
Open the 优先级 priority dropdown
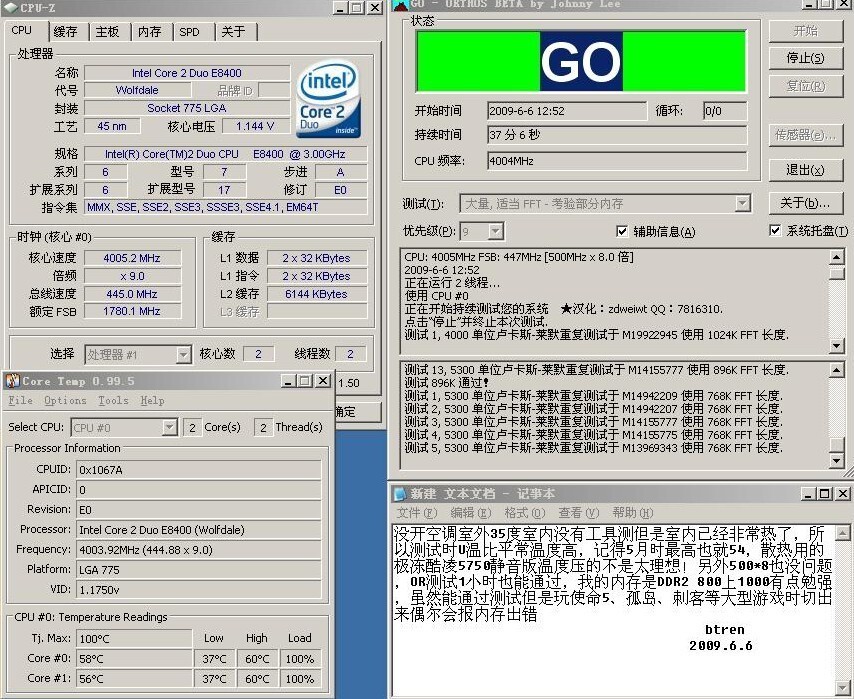pos(495,231)
